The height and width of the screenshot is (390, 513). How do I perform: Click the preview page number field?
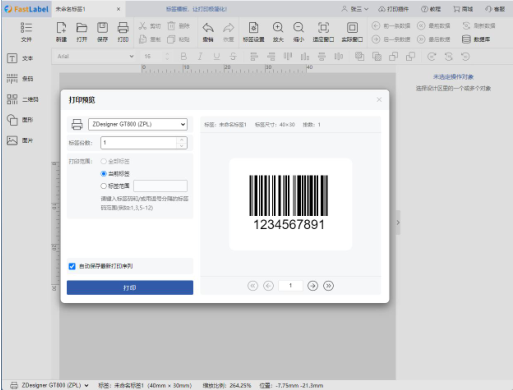coord(290,286)
